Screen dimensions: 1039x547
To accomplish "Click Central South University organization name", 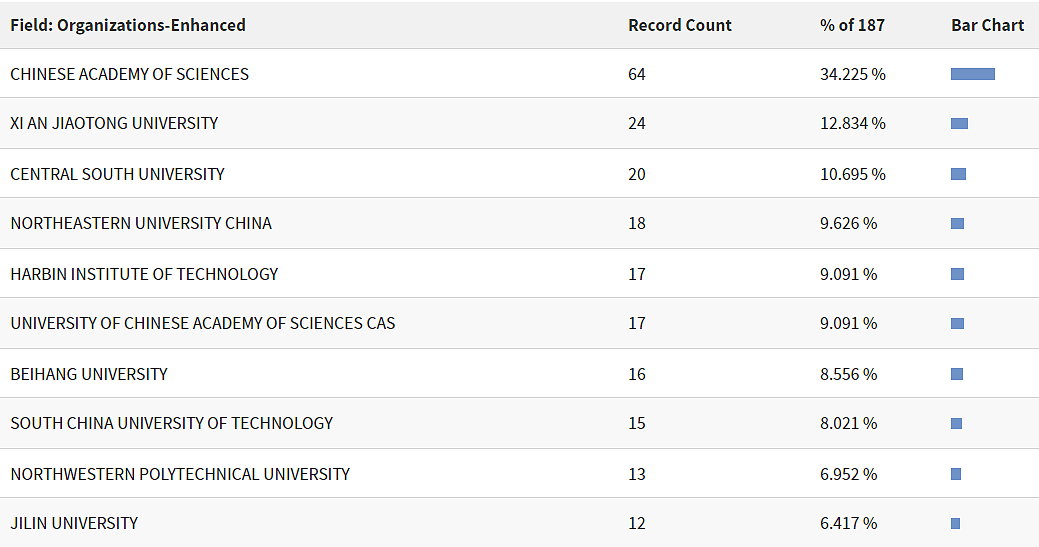I will [x=117, y=174].
